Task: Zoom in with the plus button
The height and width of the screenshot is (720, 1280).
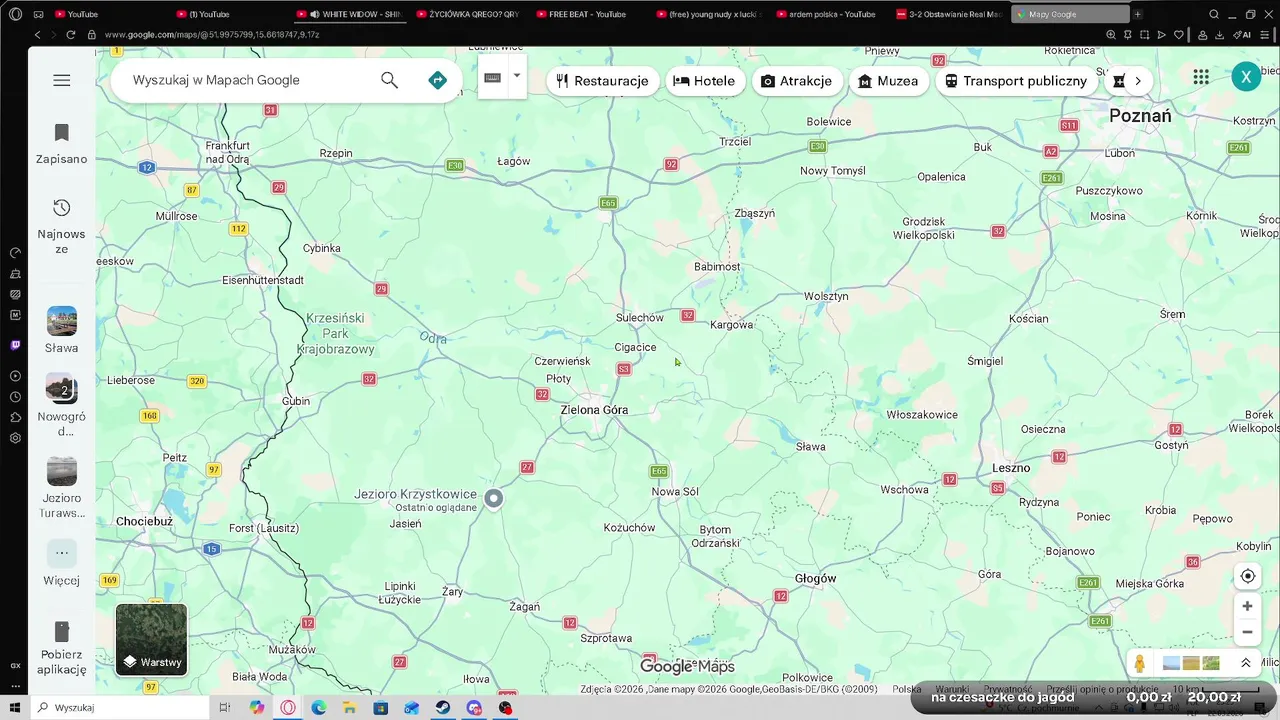Action: [1247, 606]
